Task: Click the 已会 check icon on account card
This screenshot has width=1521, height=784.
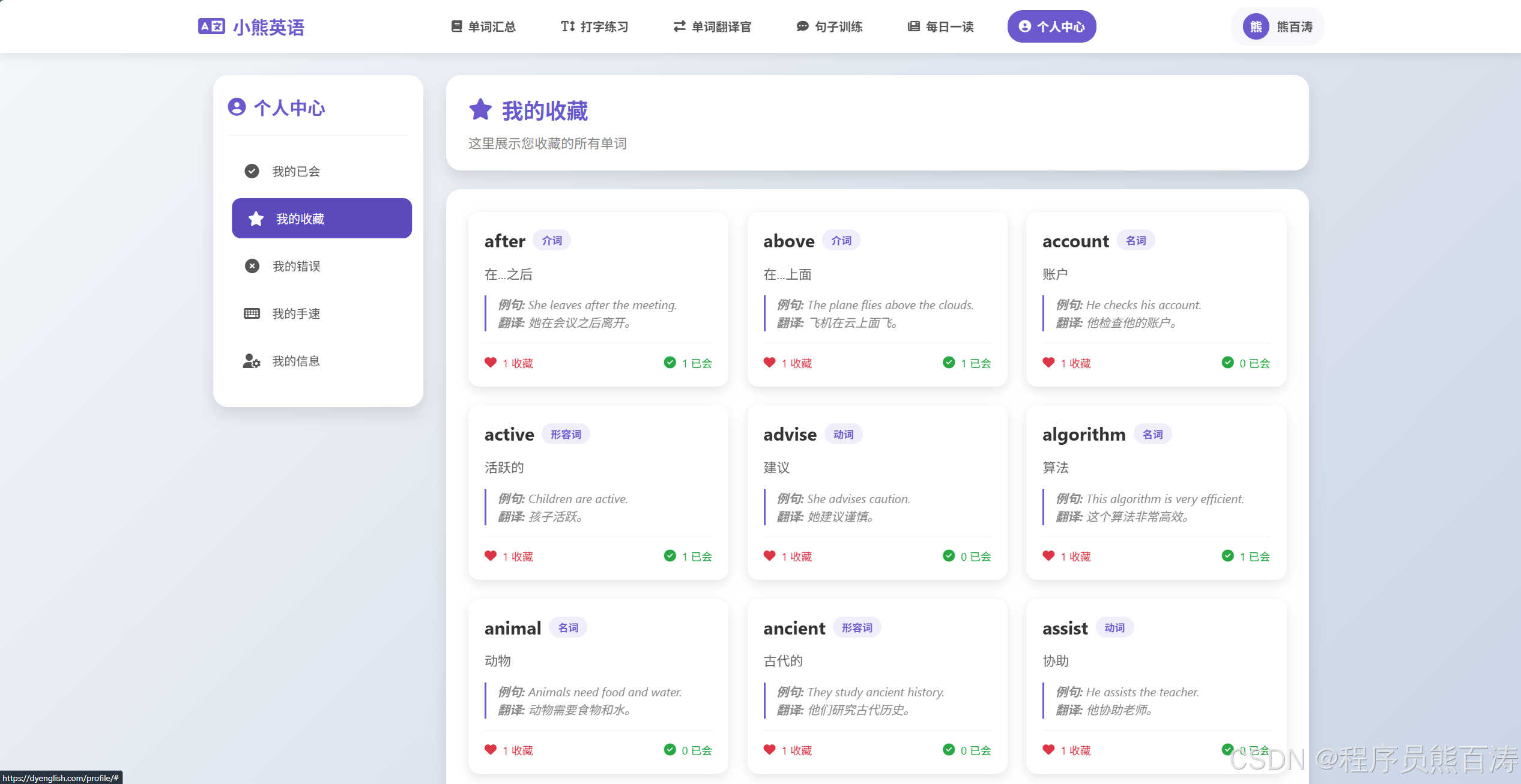Action: pyautogui.click(x=1228, y=362)
